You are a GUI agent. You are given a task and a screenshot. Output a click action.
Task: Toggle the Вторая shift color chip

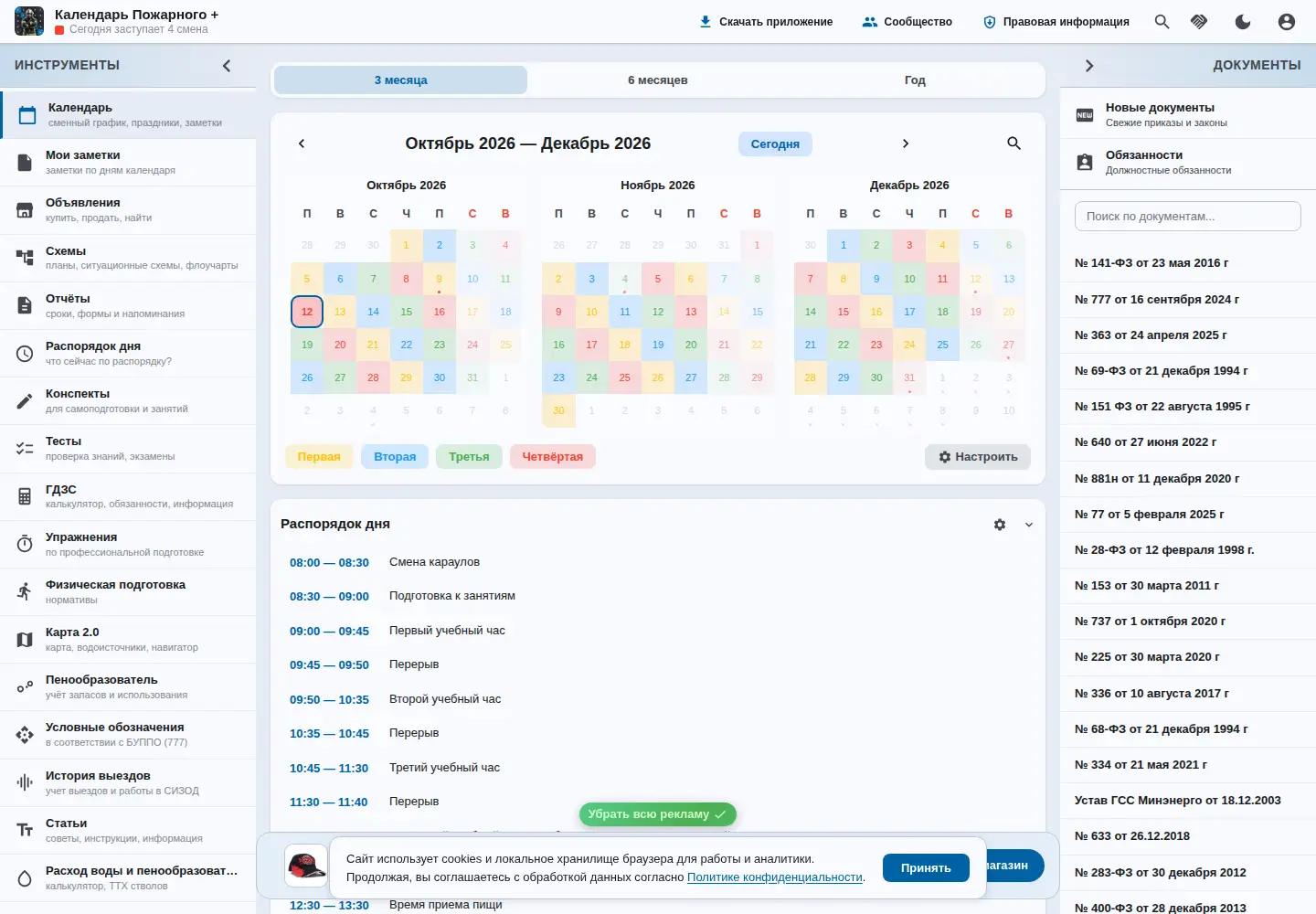coord(395,457)
